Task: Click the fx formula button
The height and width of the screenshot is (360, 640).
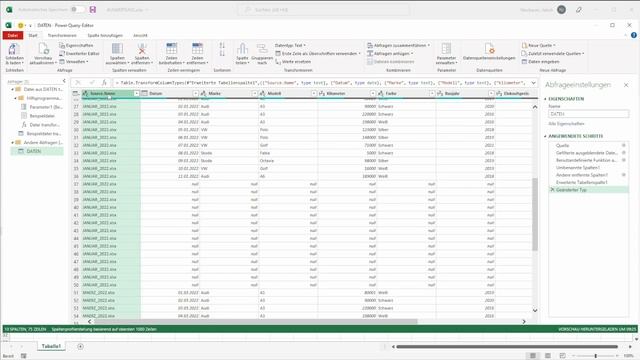Action: tap(104, 82)
